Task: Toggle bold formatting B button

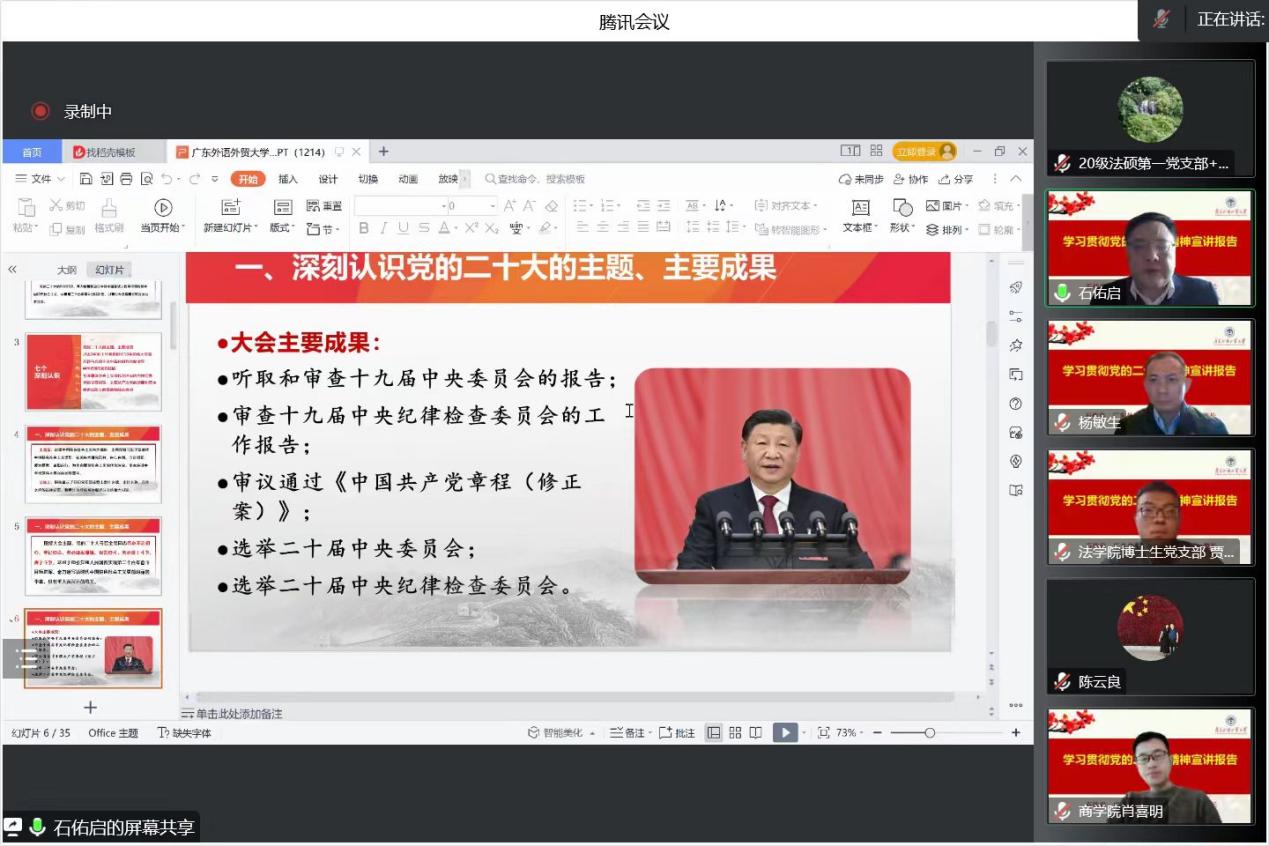Action: click(x=364, y=228)
